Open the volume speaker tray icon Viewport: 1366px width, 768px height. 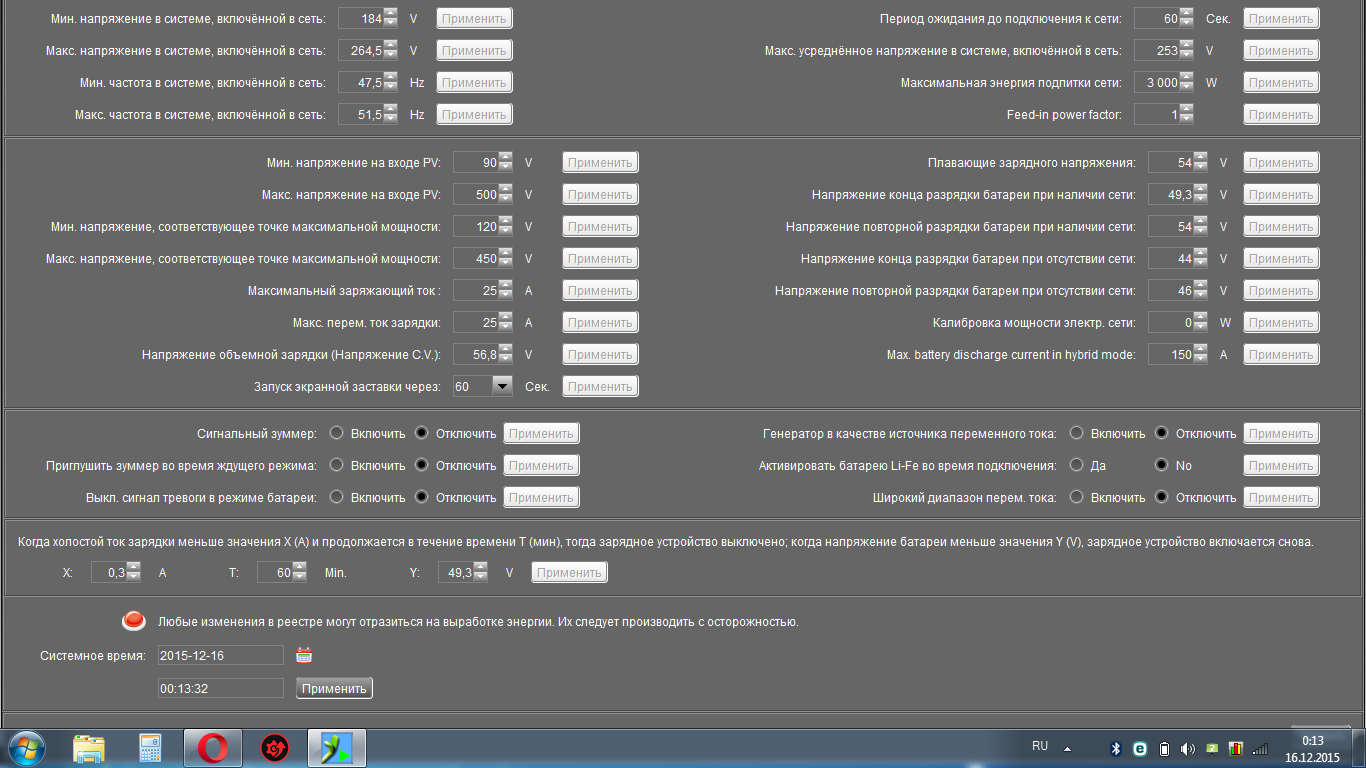tap(1188, 748)
